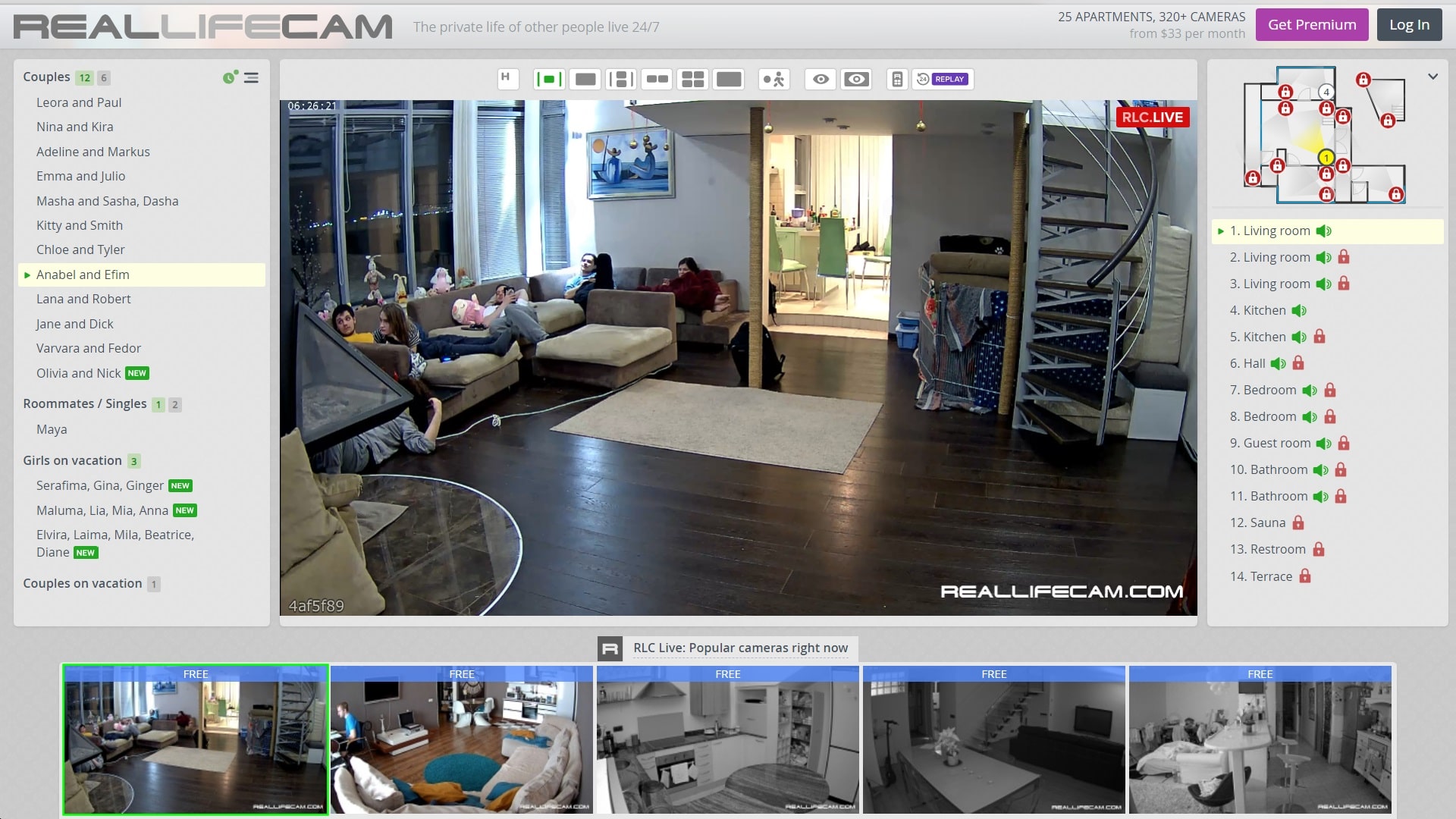The width and height of the screenshot is (1456, 819).
Task: Mute the Kitchen camera 4 sound
Action: 1299,310
